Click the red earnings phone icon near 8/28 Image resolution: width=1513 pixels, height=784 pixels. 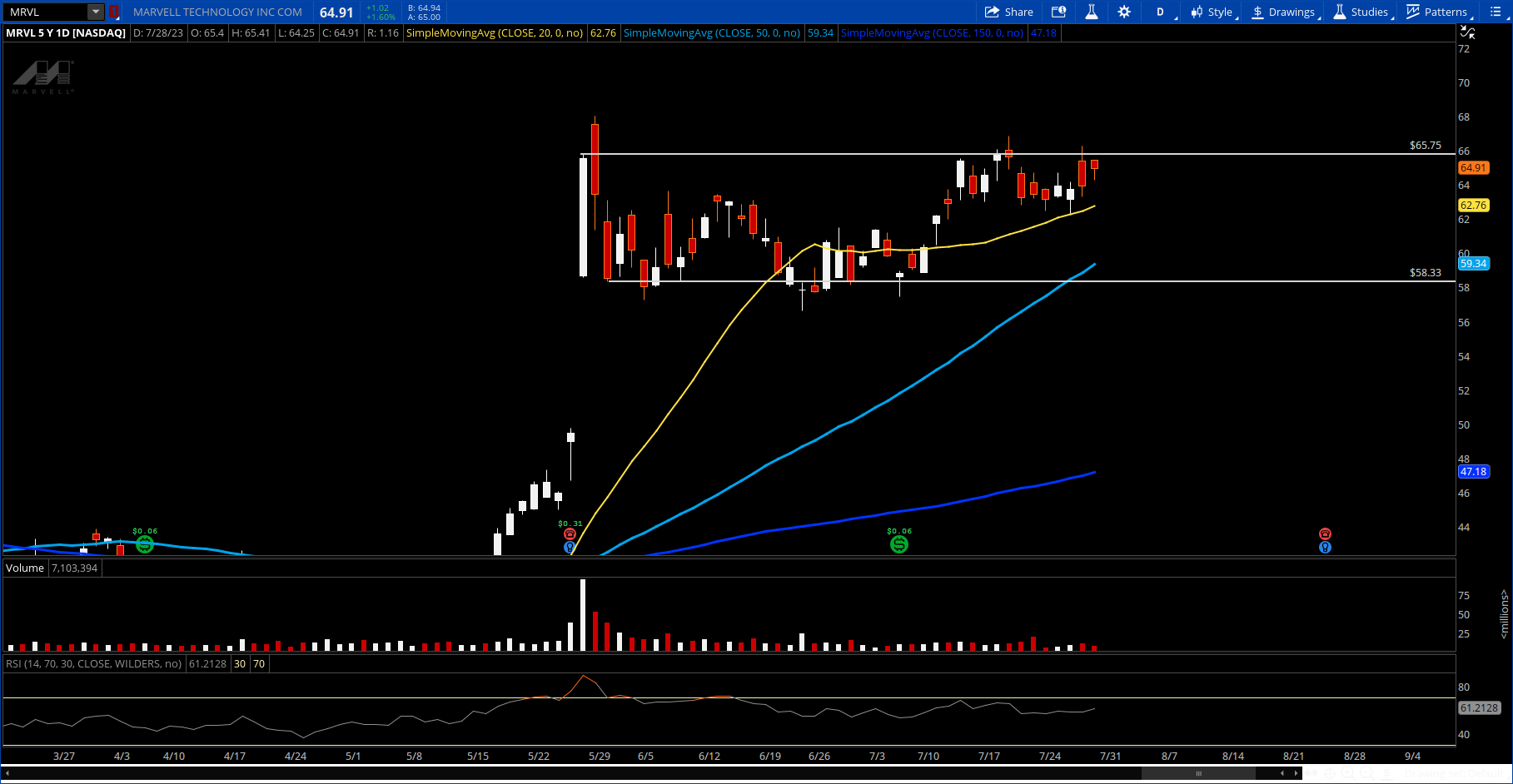pos(1325,534)
